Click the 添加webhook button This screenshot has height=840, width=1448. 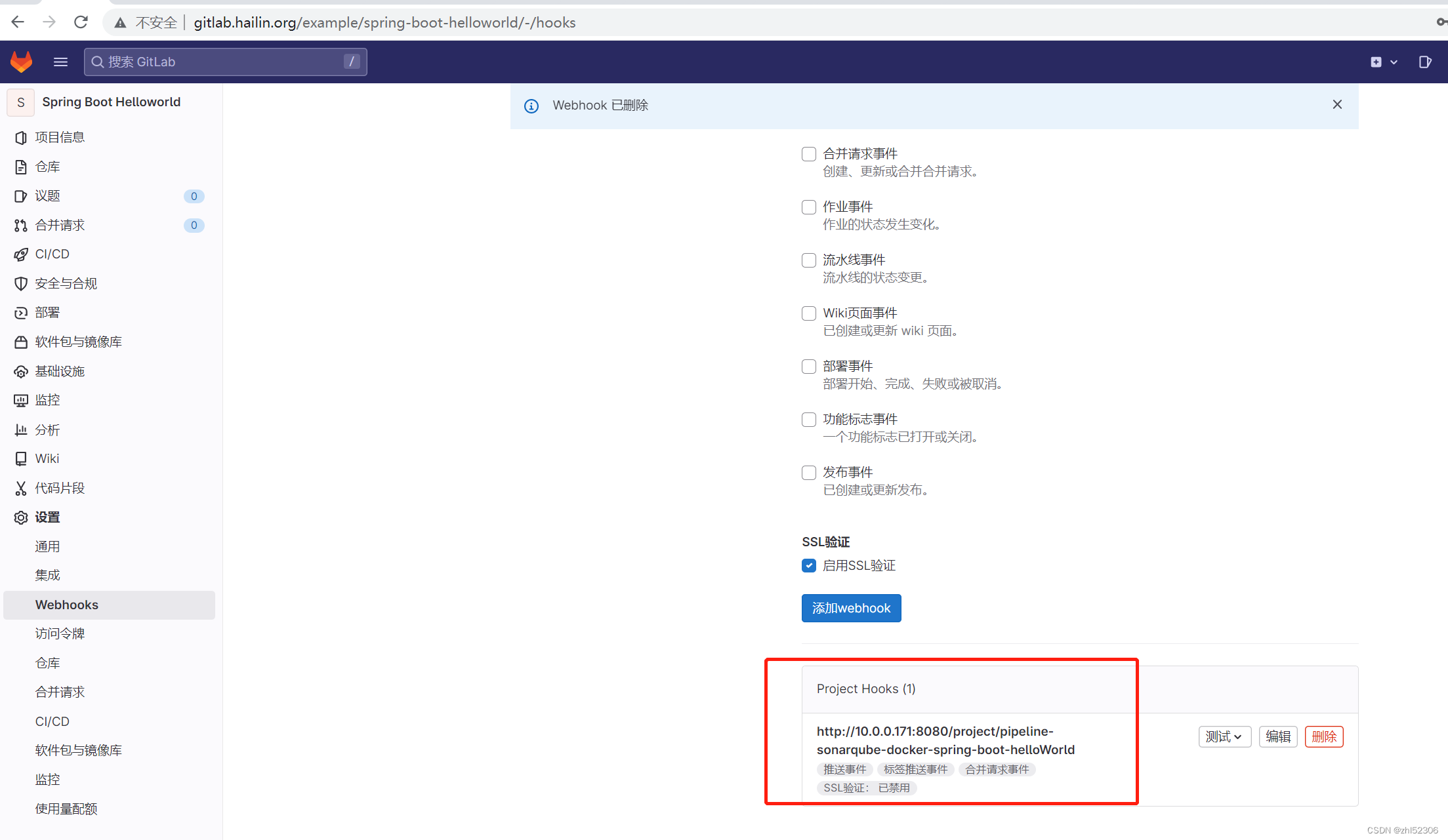[x=851, y=608]
